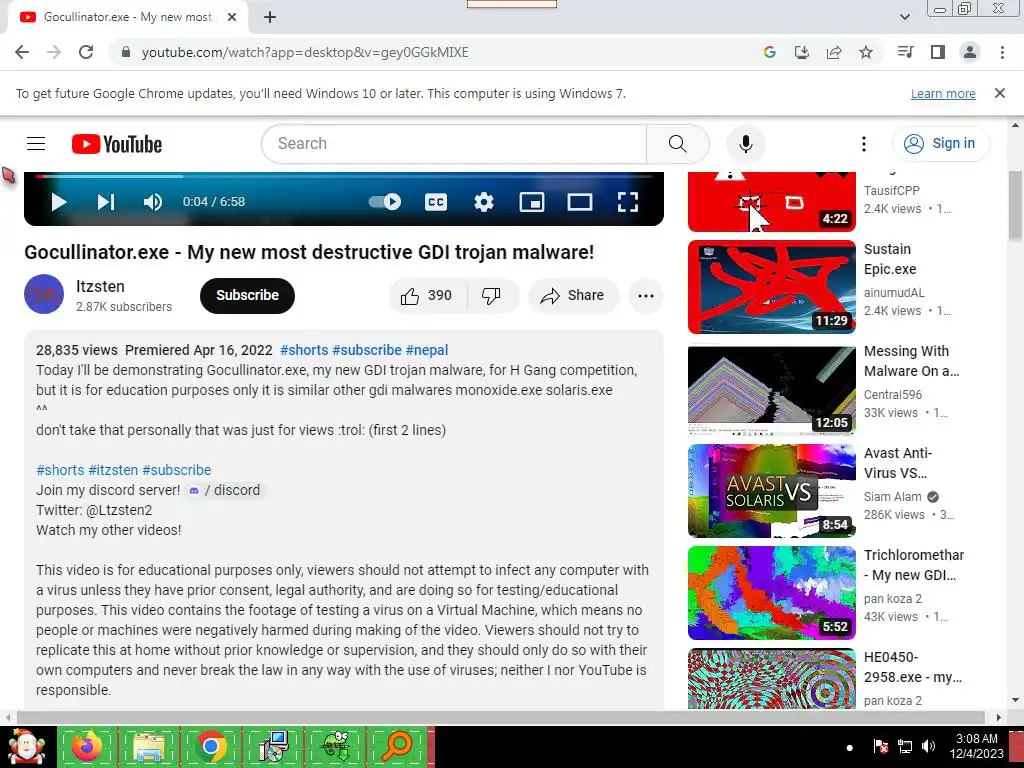Open the Santa start button
Viewport: 1024px width, 768px height.
tap(26, 746)
